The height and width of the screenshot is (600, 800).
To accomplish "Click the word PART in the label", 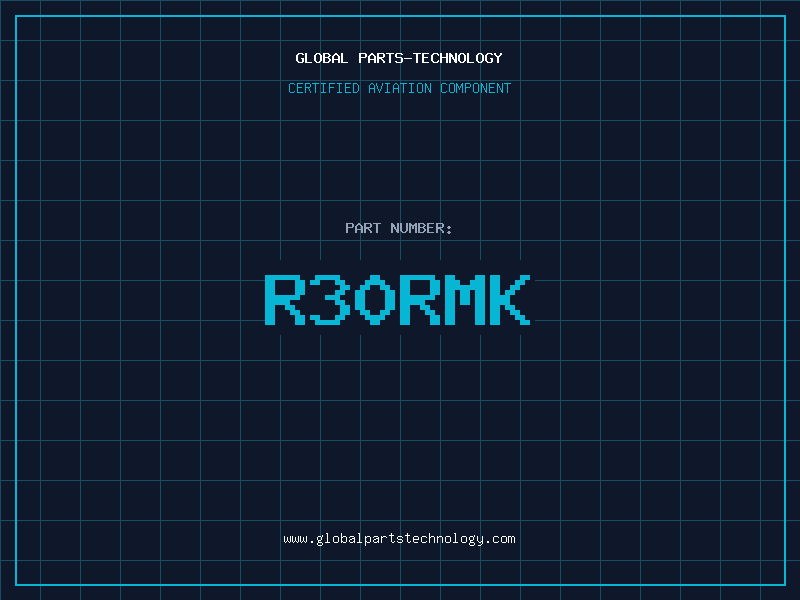I will [363, 228].
